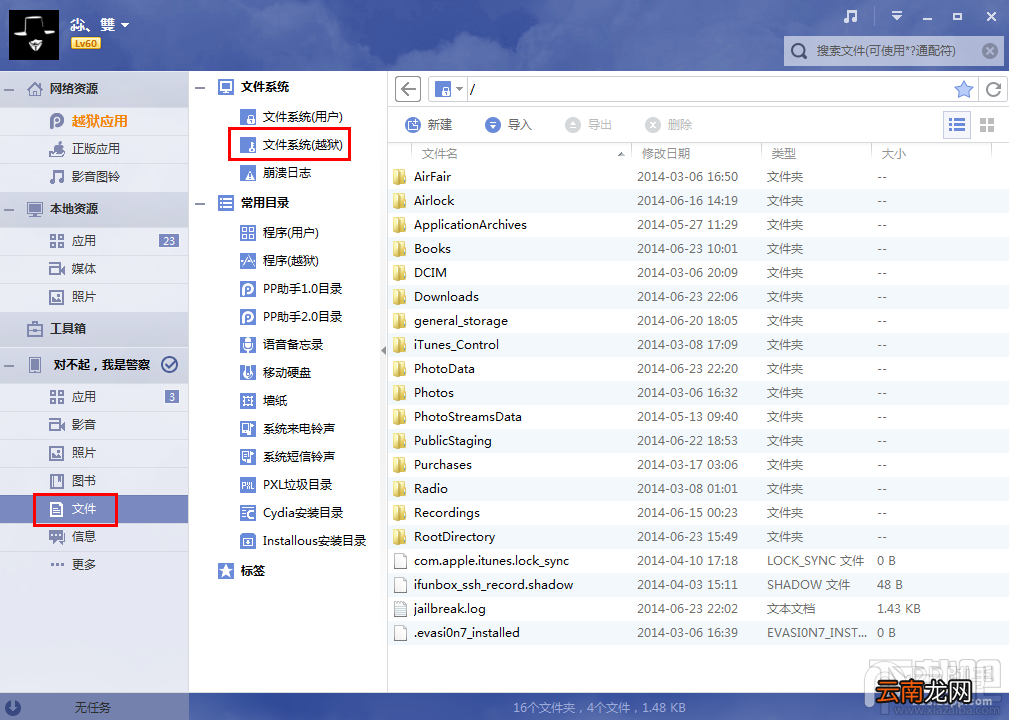Click the 新建 new button

429,125
